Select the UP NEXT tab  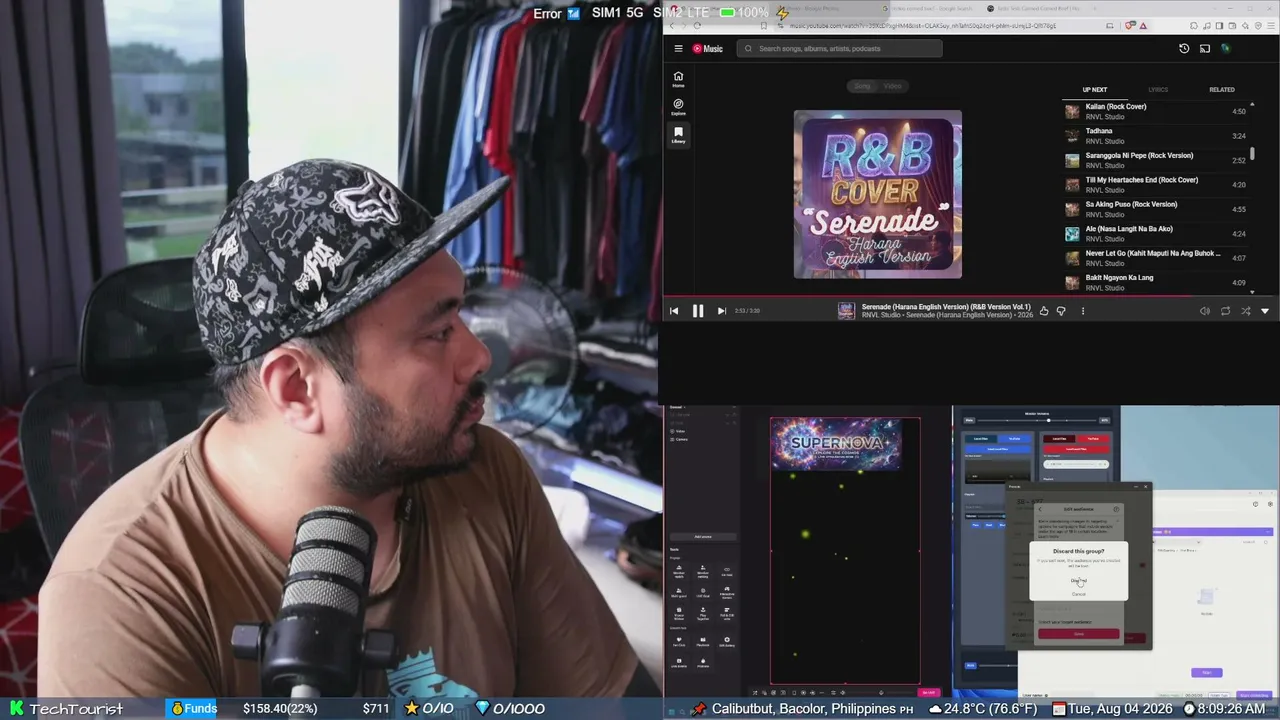pos(1095,90)
